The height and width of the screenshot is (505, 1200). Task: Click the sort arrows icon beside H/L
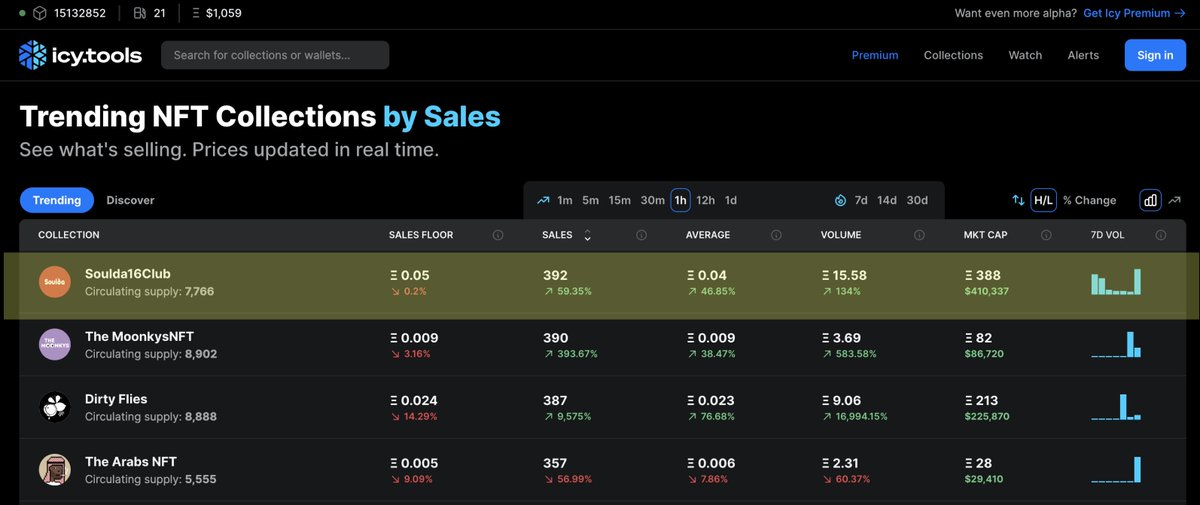pyautogui.click(x=1018, y=200)
